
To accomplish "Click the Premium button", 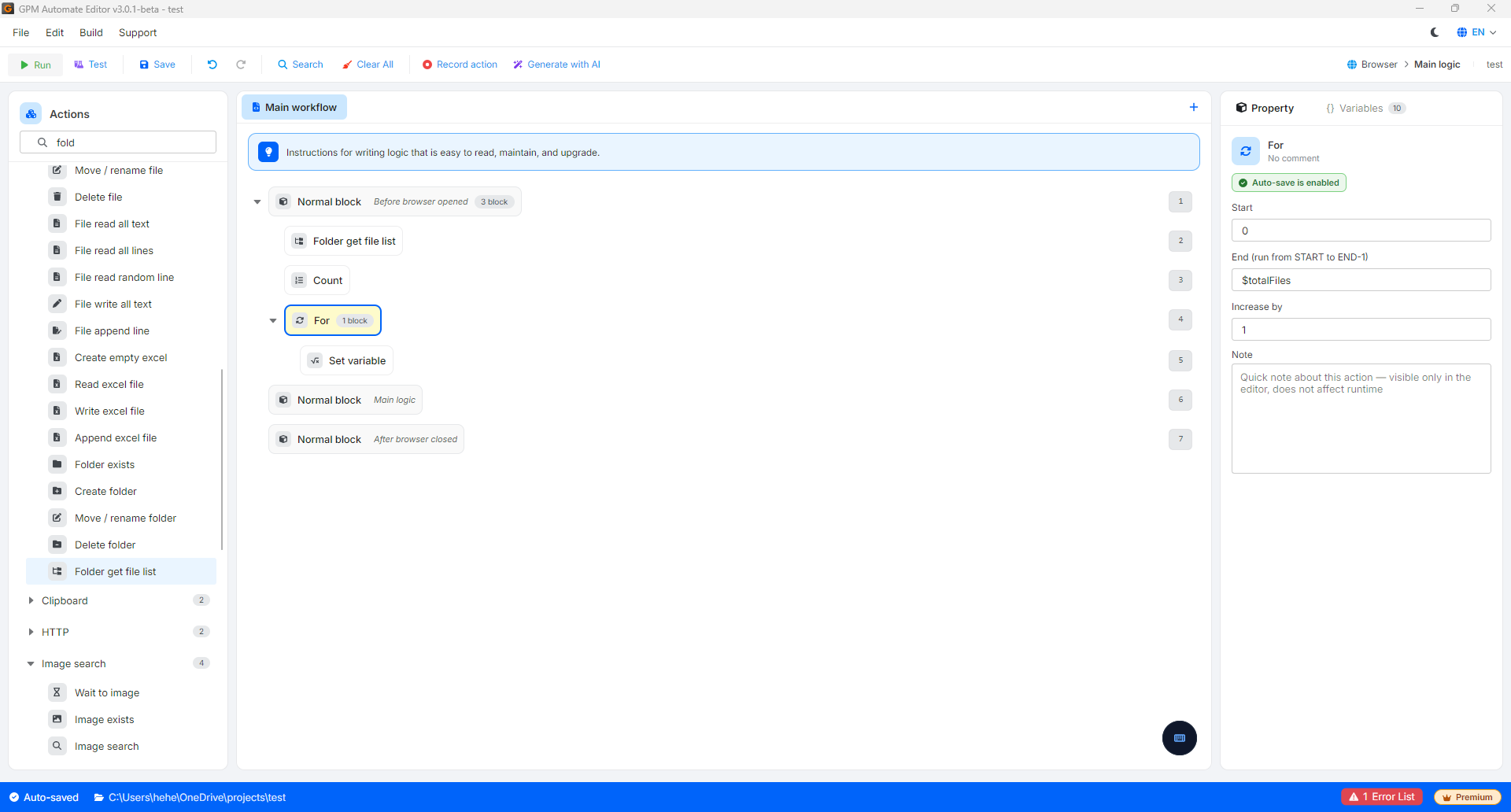I will click(1467, 797).
